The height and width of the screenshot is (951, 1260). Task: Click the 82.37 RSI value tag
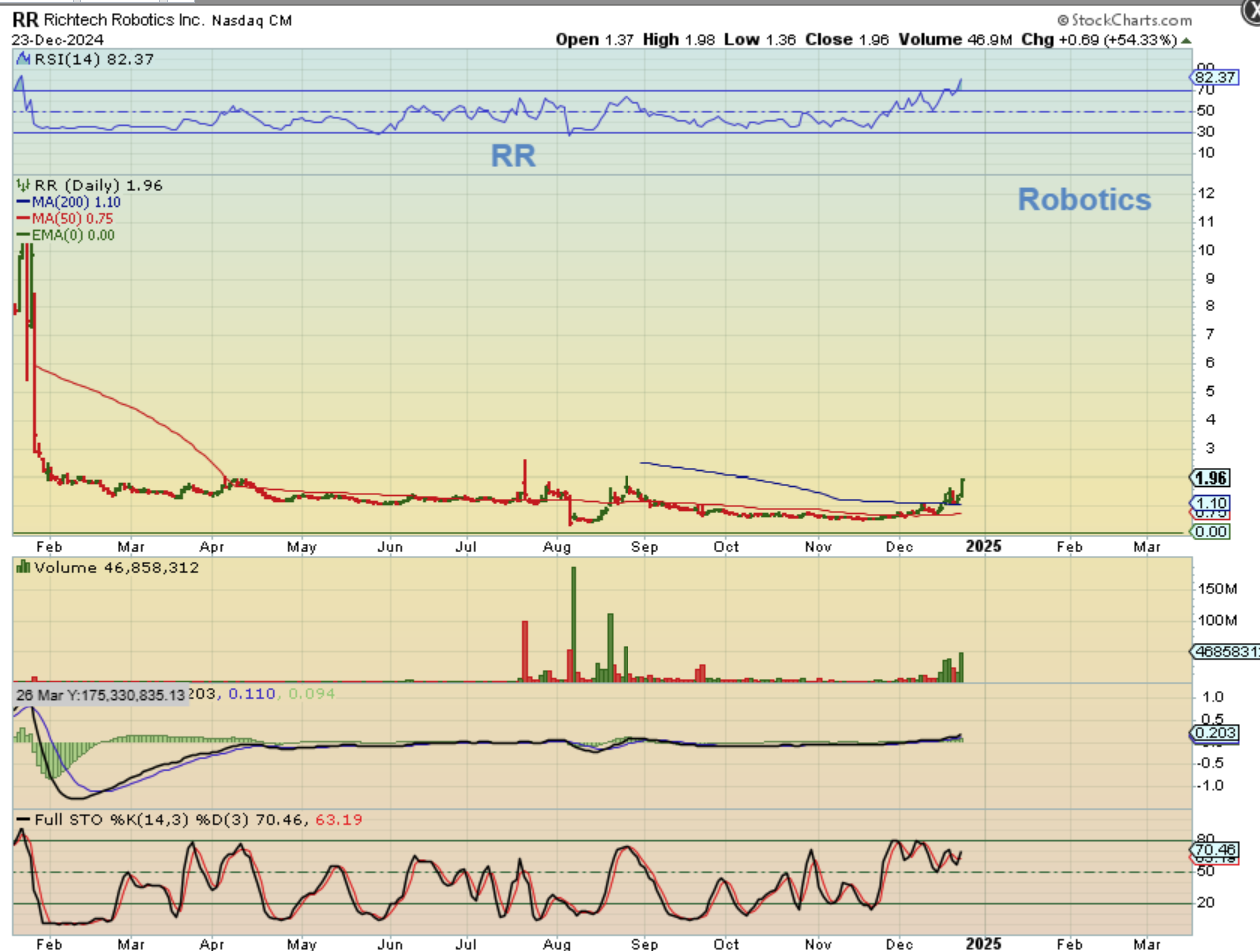click(1216, 77)
